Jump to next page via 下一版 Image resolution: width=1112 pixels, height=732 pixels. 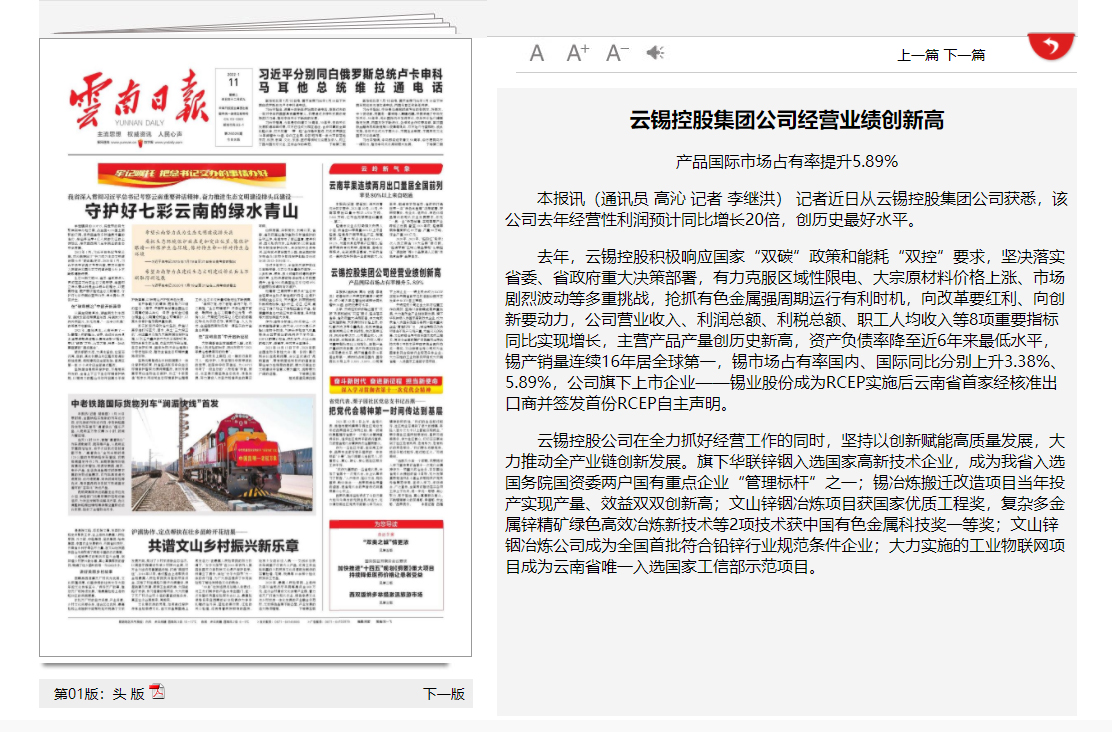tap(443, 694)
